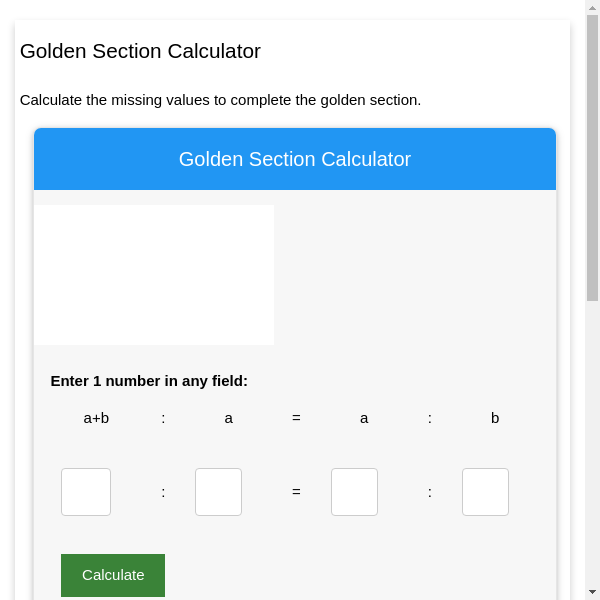Click the "a+b" column label

click(96, 418)
